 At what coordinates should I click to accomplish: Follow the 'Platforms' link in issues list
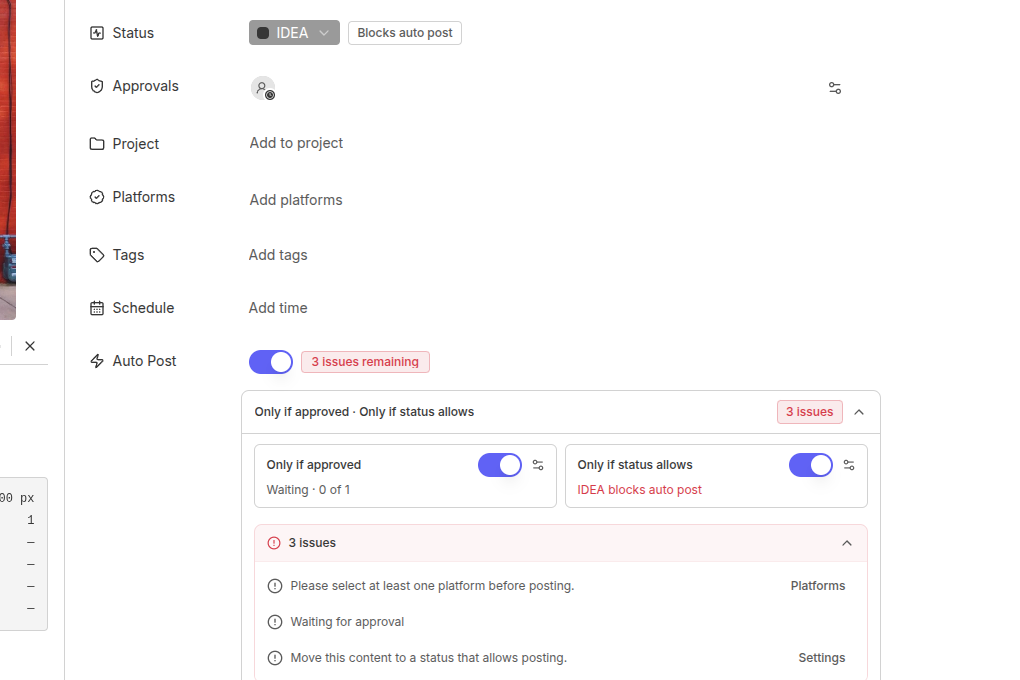pyautogui.click(x=818, y=586)
